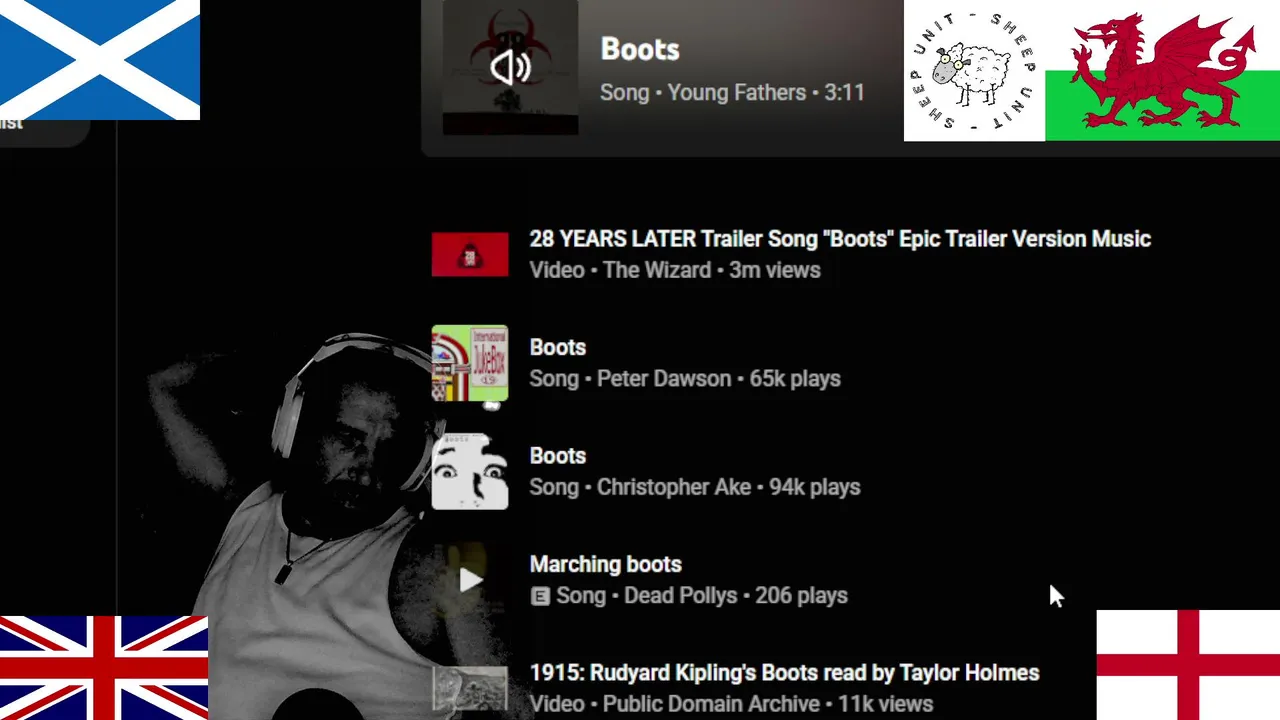Screen dimensions: 1280x720
Task: Visit the Christopher Ake artist link
Action: 674,487
